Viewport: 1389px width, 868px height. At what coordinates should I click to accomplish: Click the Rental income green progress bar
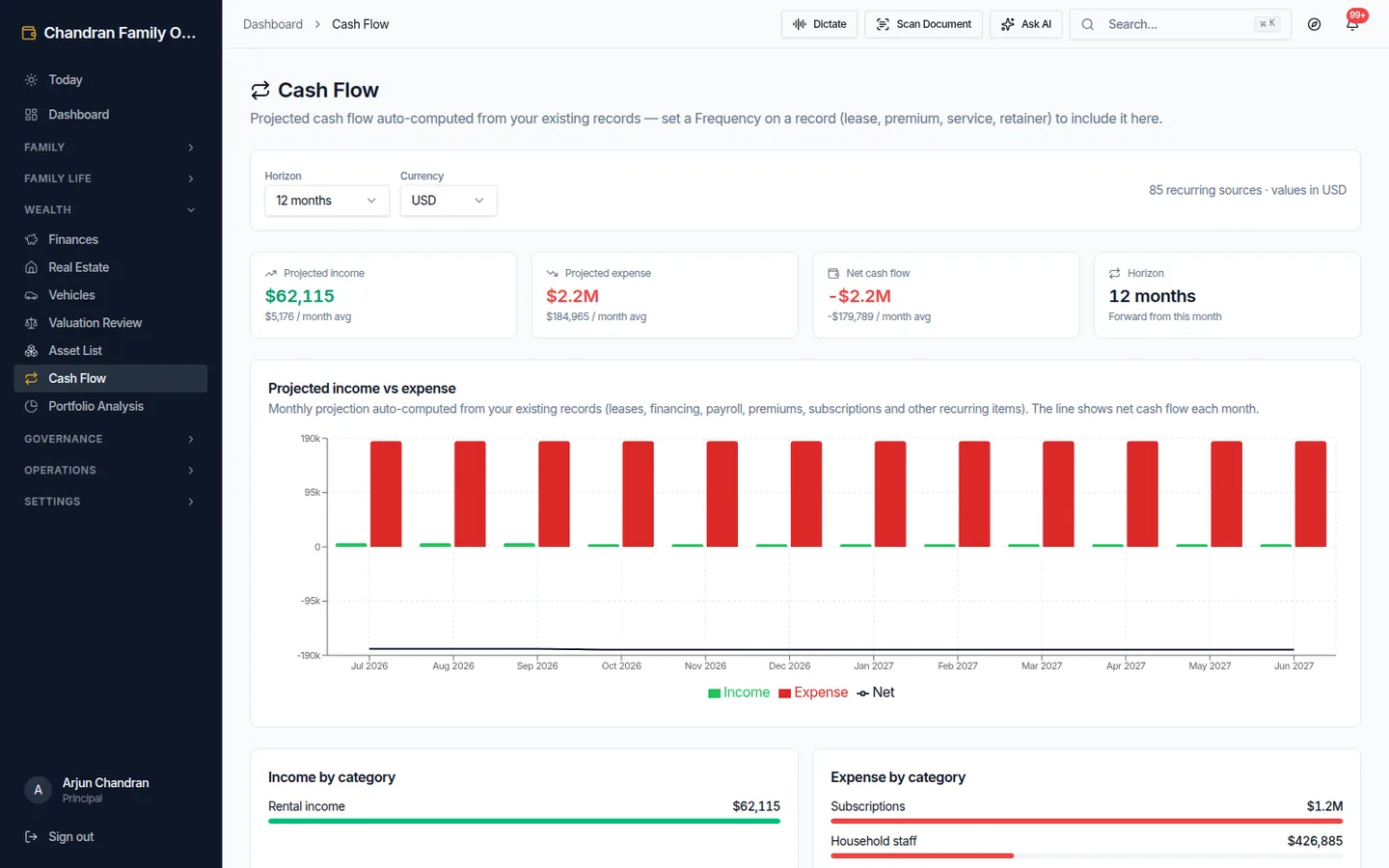click(524, 821)
